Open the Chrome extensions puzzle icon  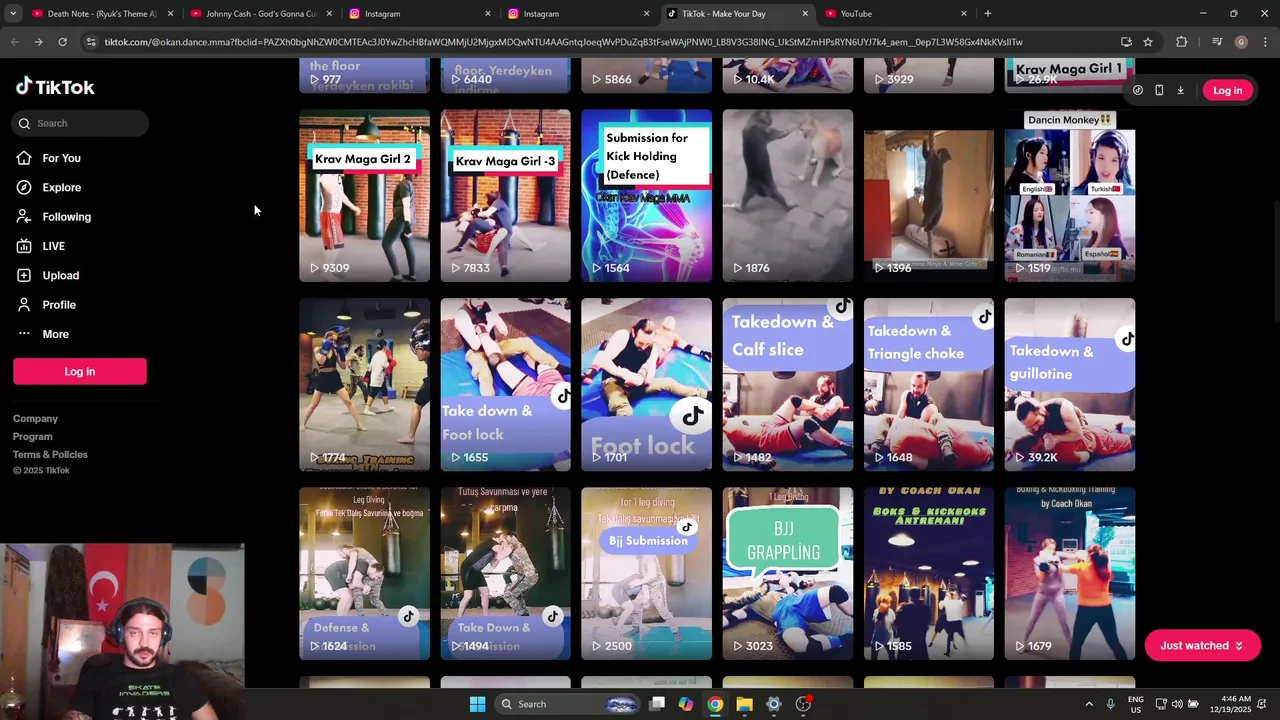(x=1182, y=42)
